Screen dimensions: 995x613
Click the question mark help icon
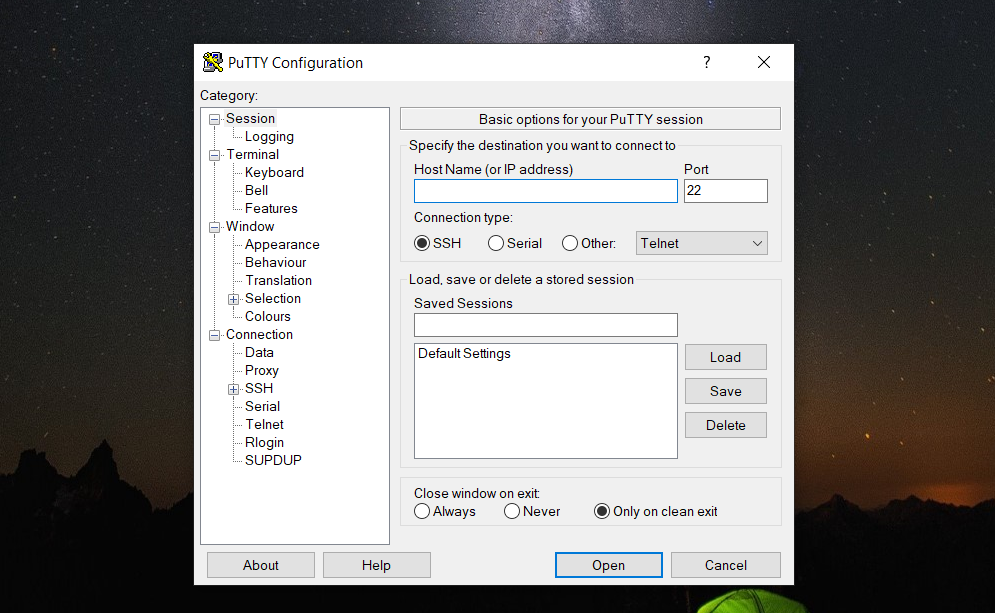(x=706, y=62)
